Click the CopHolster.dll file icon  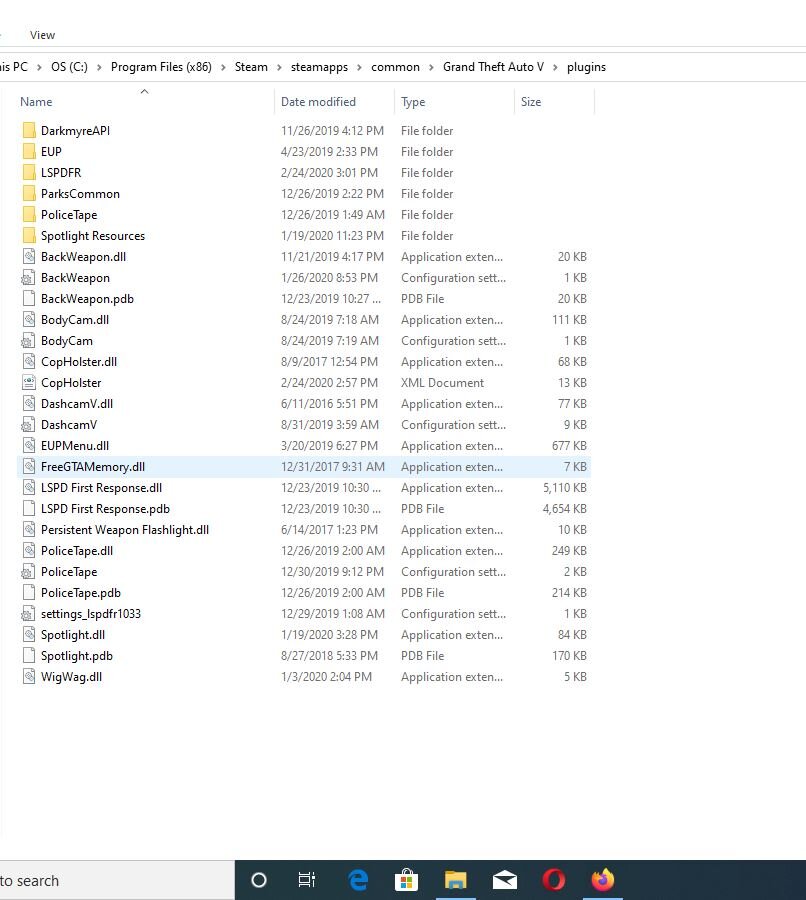[29, 362]
